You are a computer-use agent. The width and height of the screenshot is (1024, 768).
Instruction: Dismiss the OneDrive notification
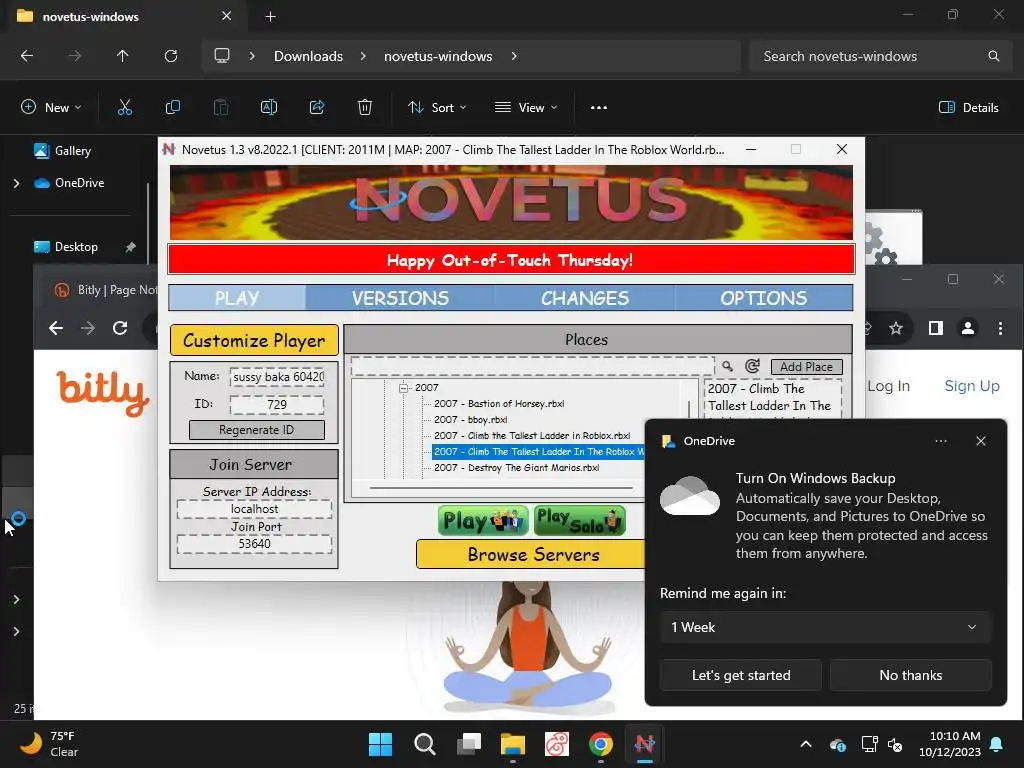(981, 441)
